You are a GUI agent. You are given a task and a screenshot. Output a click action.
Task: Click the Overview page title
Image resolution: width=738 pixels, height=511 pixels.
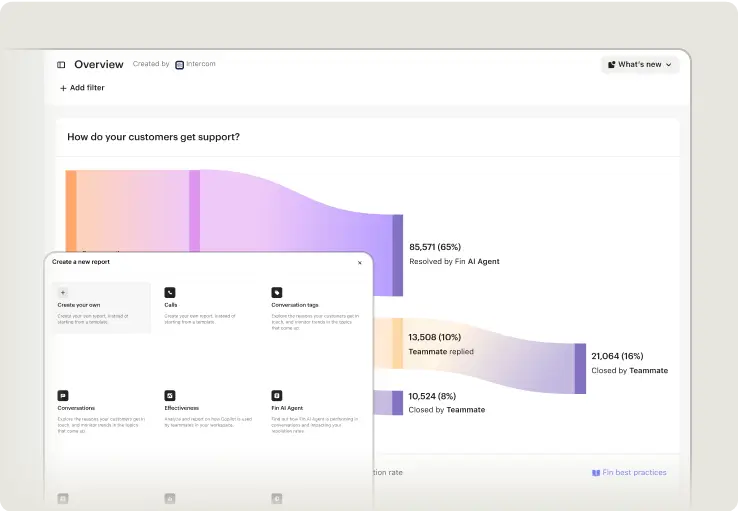coord(99,65)
